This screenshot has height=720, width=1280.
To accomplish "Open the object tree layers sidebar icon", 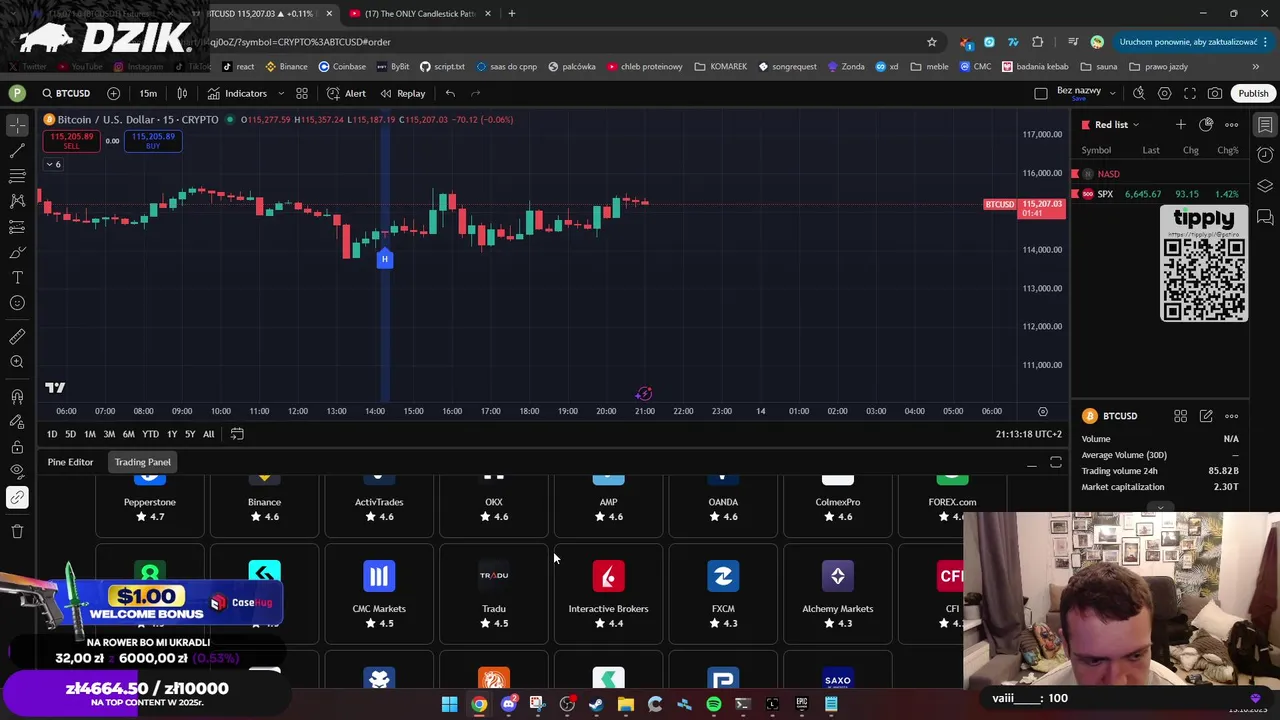I will click(x=1265, y=186).
